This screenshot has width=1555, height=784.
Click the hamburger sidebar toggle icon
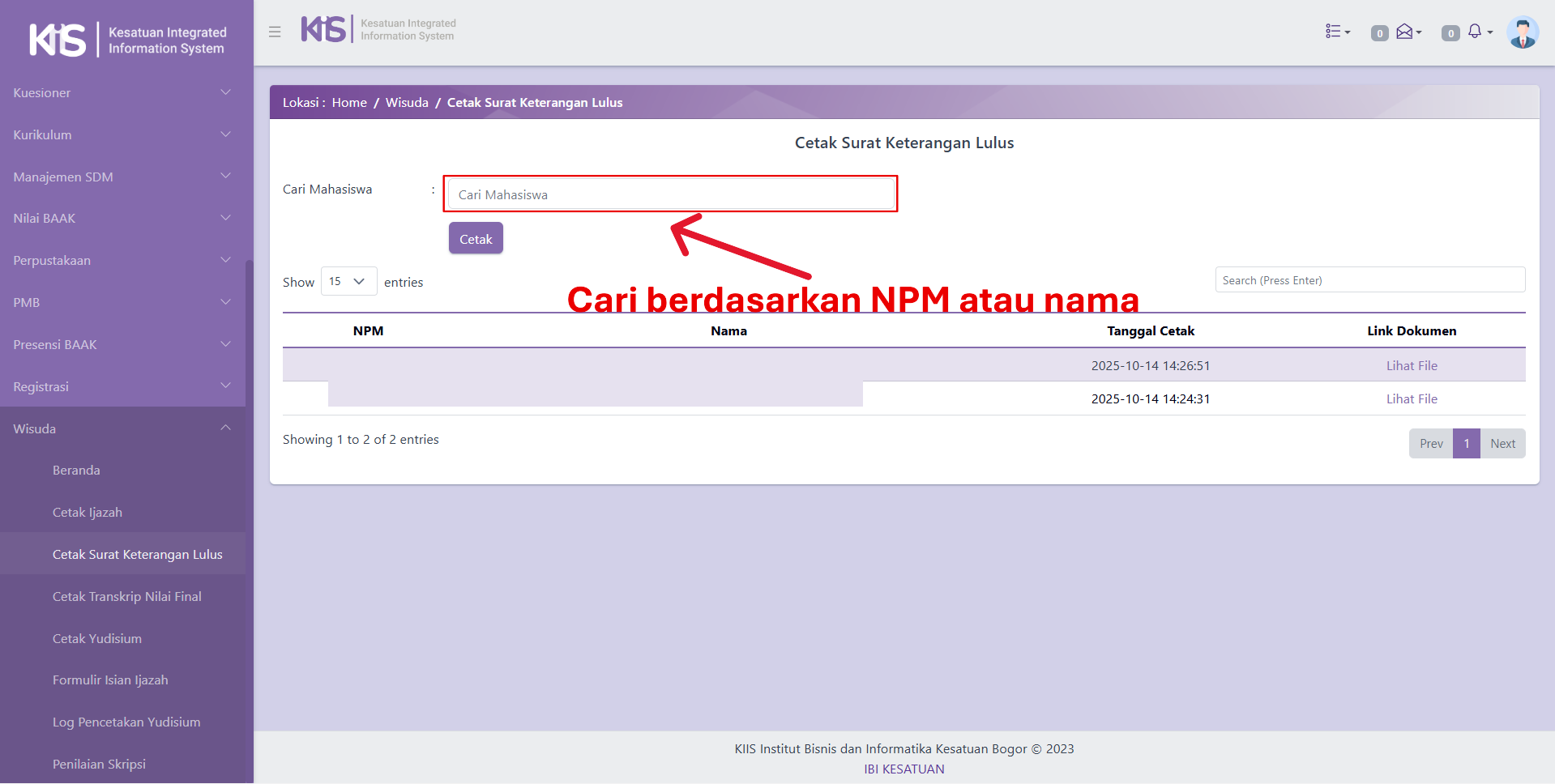point(275,32)
